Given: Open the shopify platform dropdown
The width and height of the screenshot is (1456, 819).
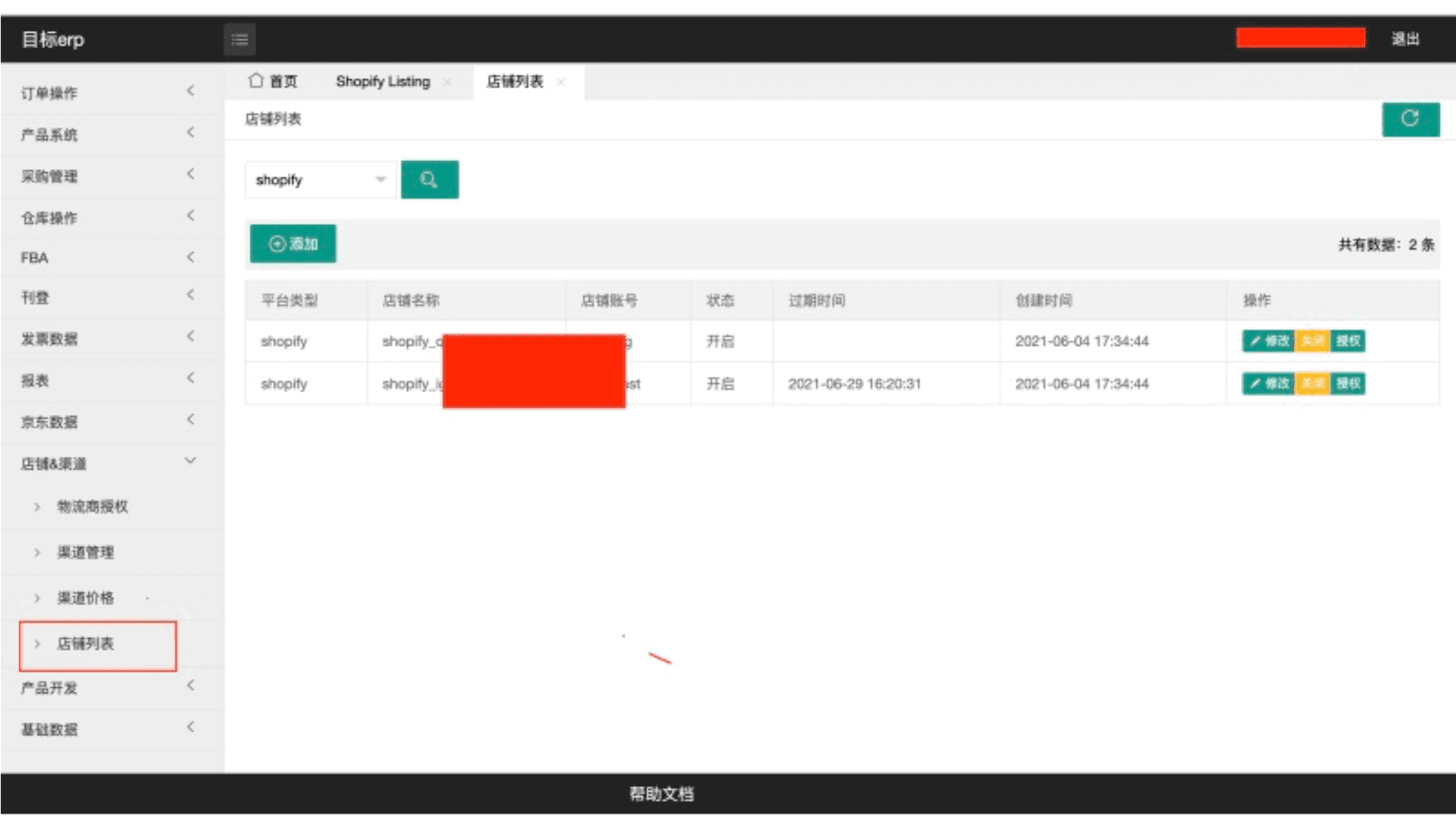Looking at the screenshot, I should point(318,179).
